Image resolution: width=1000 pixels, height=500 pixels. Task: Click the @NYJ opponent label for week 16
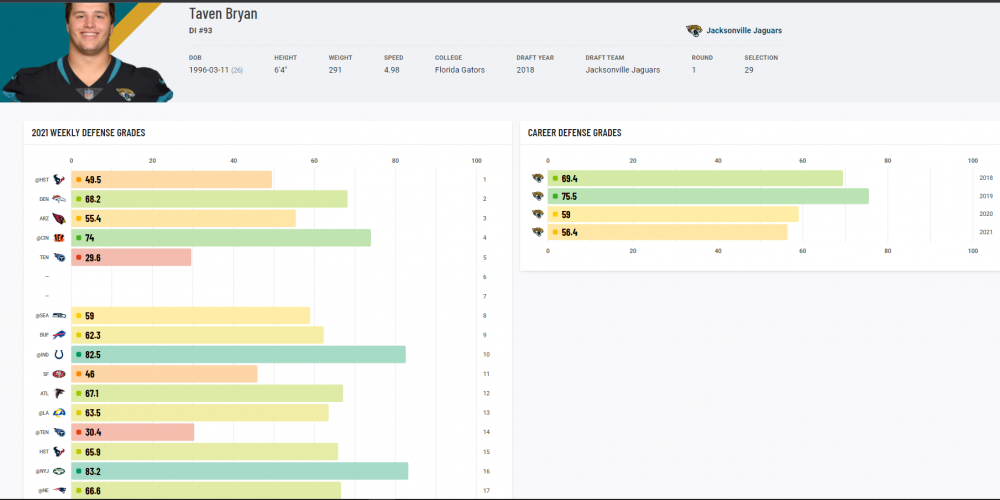coord(42,472)
